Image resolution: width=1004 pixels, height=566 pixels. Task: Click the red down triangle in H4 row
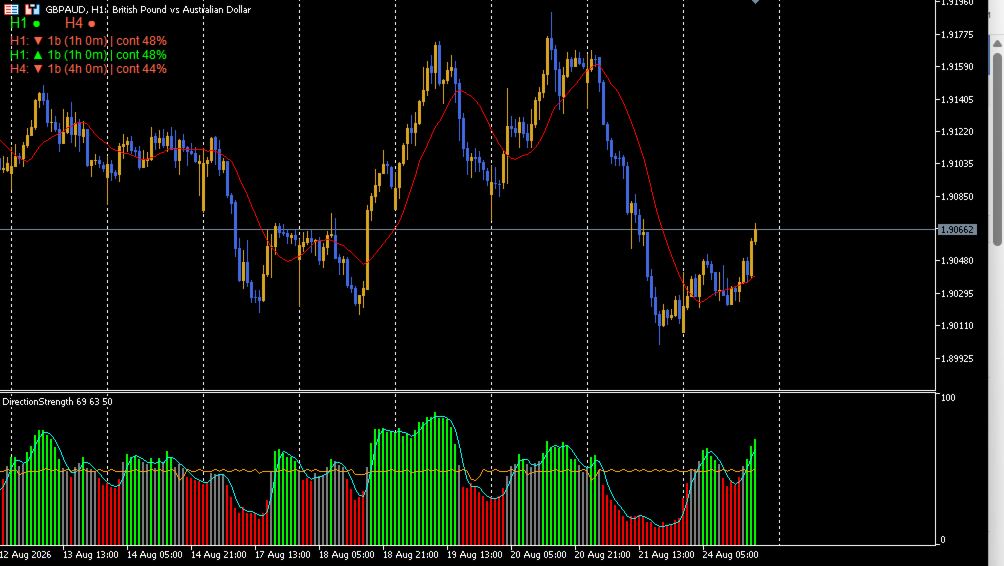pos(38,69)
